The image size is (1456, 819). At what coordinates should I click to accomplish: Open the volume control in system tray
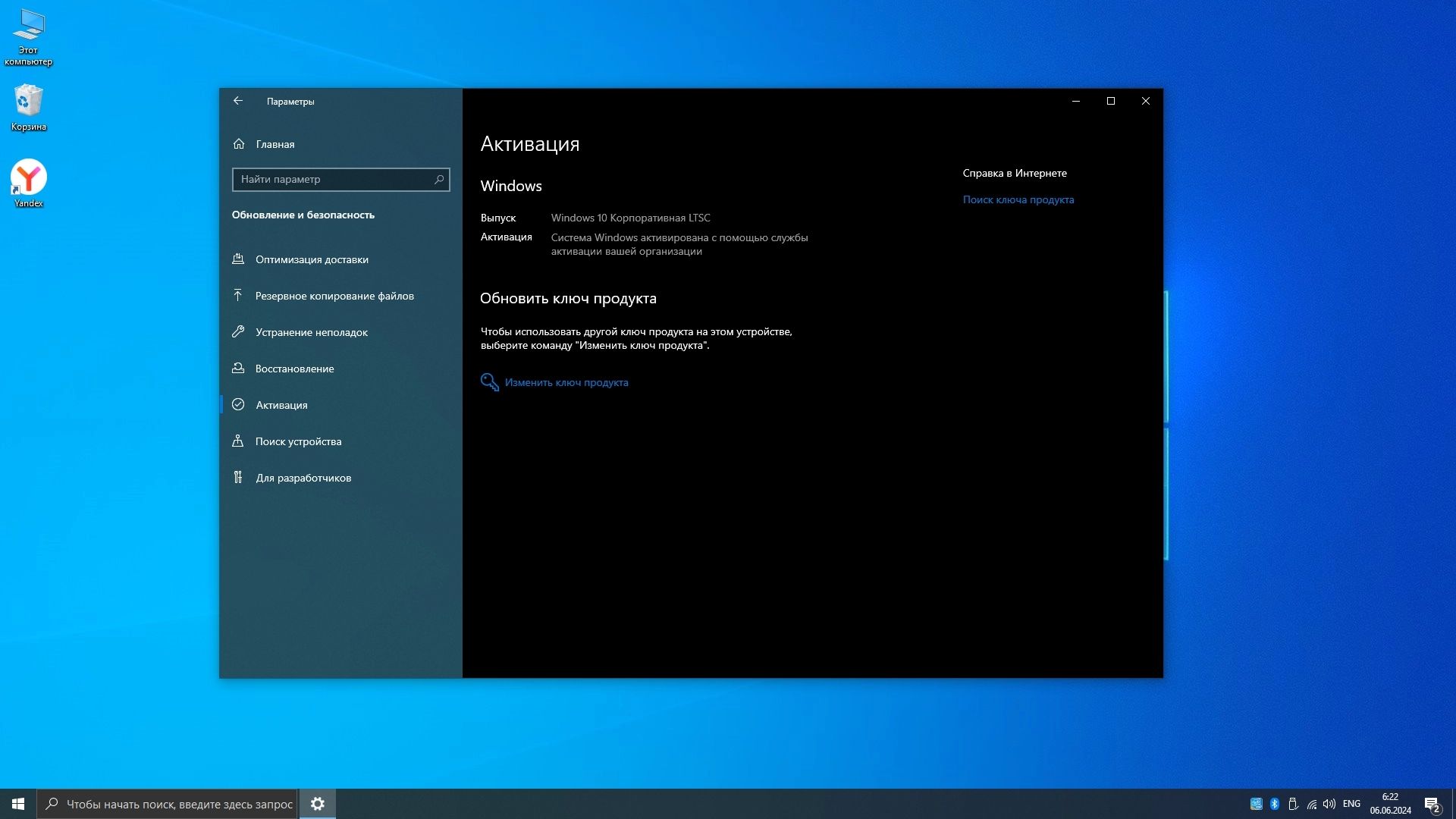pos(1329,804)
